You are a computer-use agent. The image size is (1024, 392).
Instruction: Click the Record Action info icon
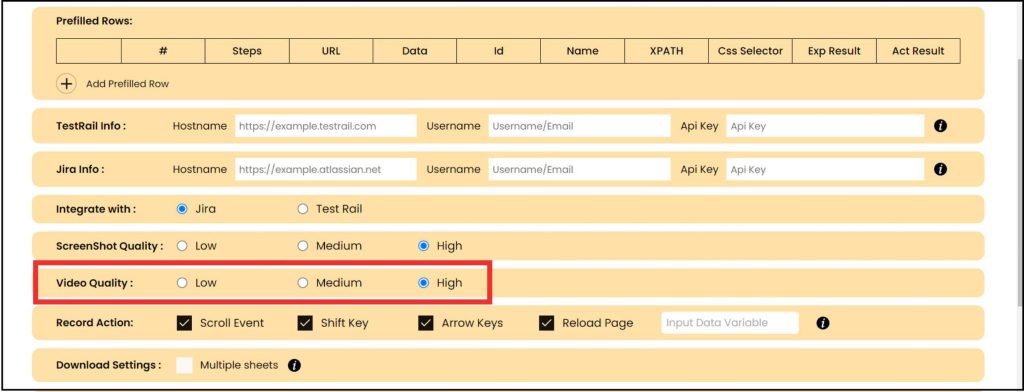coord(823,323)
